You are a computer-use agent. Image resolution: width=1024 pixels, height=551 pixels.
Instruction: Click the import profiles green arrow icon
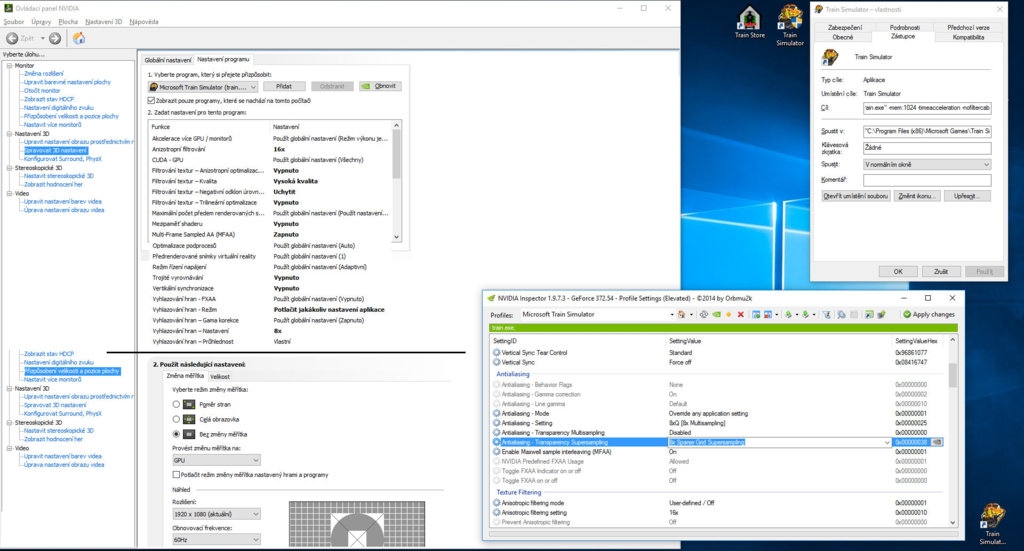coord(806,315)
